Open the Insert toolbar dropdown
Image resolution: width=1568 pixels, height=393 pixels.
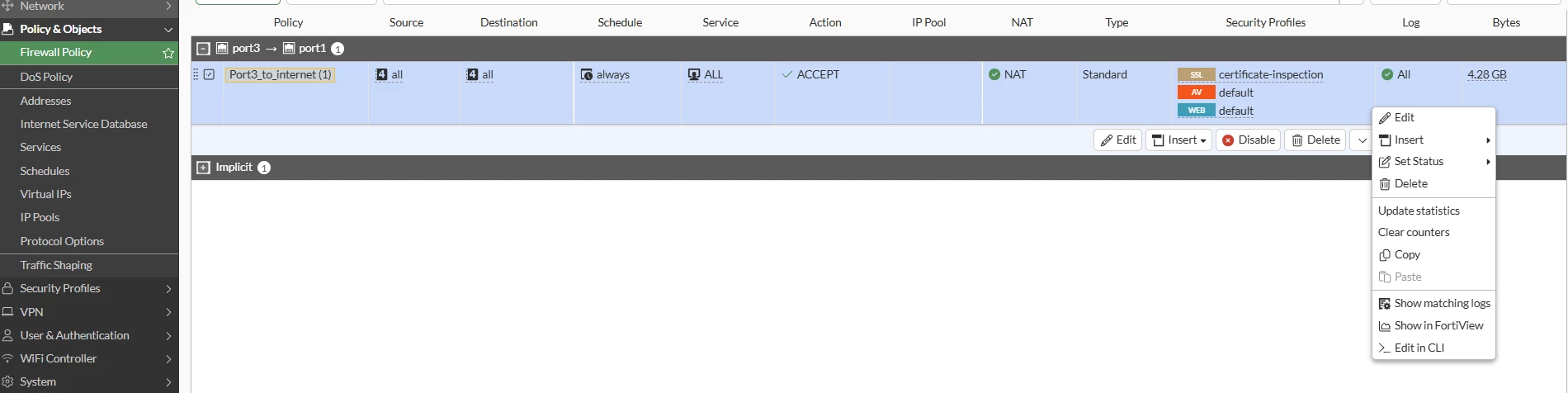pos(1178,140)
